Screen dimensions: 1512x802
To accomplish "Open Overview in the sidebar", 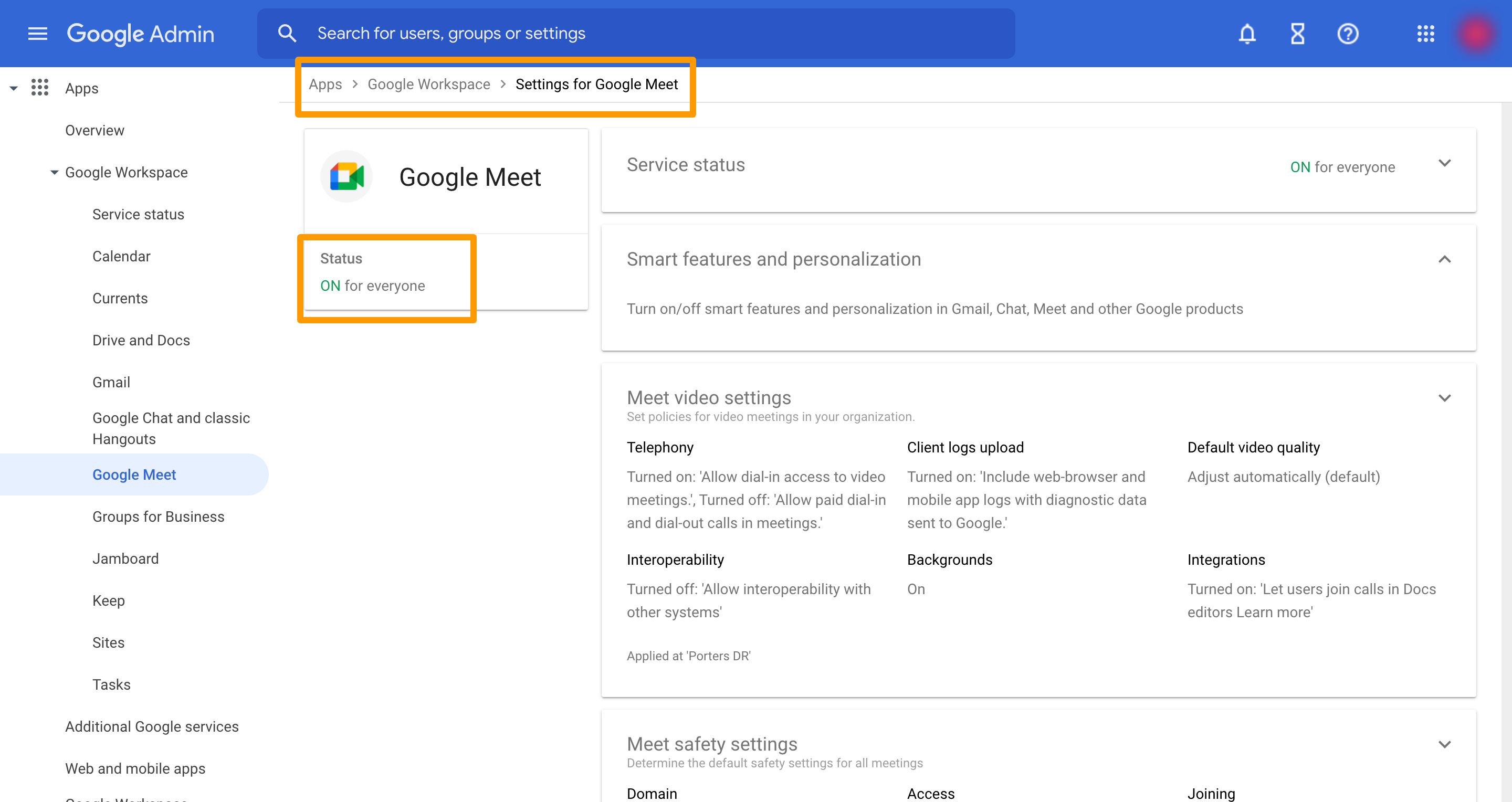I will pyautogui.click(x=94, y=130).
